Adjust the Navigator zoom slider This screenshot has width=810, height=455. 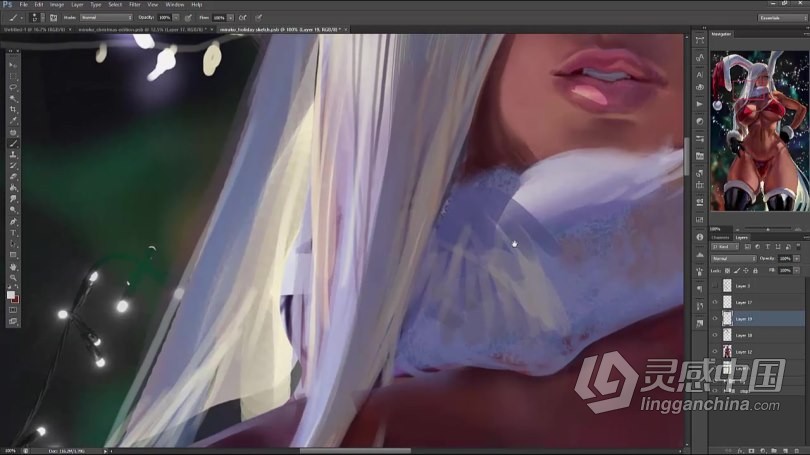768,229
